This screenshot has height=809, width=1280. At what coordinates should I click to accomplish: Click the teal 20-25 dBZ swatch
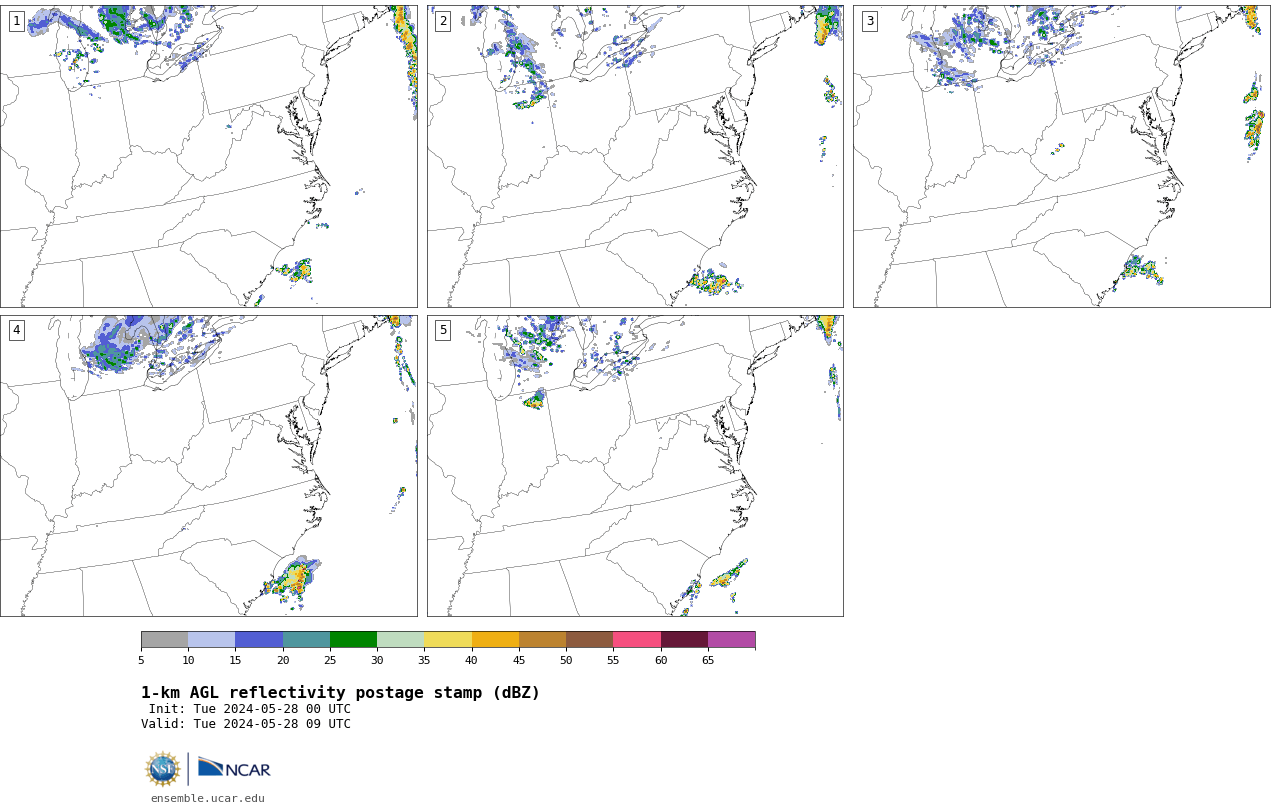306,640
